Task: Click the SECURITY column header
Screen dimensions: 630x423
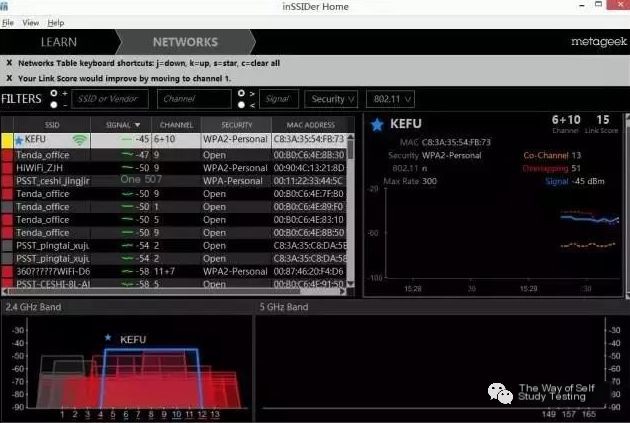Action: click(x=236, y=125)
